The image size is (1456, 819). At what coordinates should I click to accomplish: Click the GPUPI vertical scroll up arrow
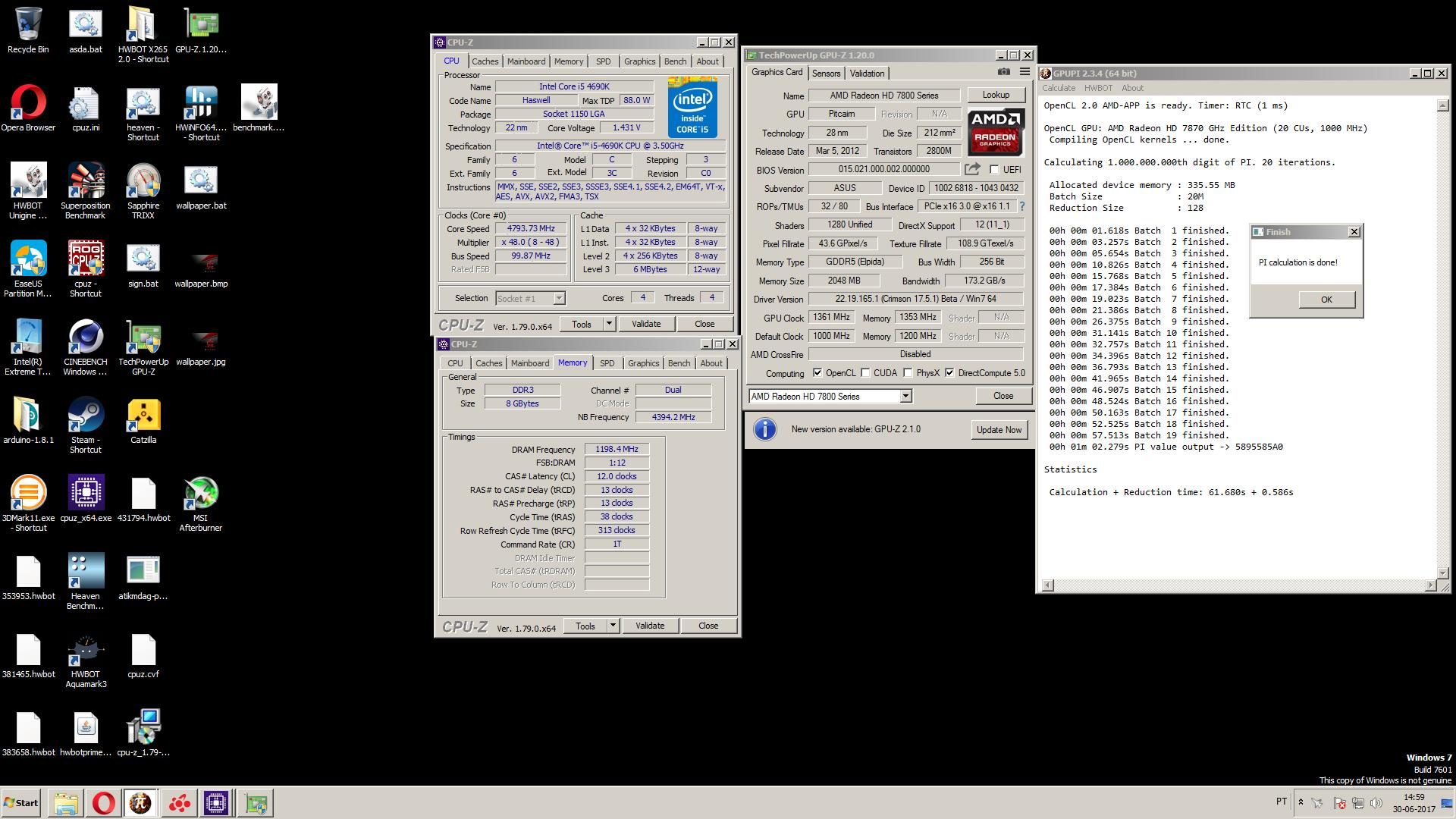point(1442,106)
